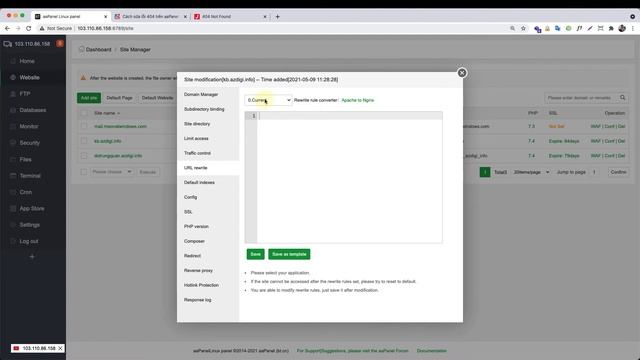The height and width of the screenshot is (360, 640).
Task: Open the Default indexes tab
Action: pos(199,182)
